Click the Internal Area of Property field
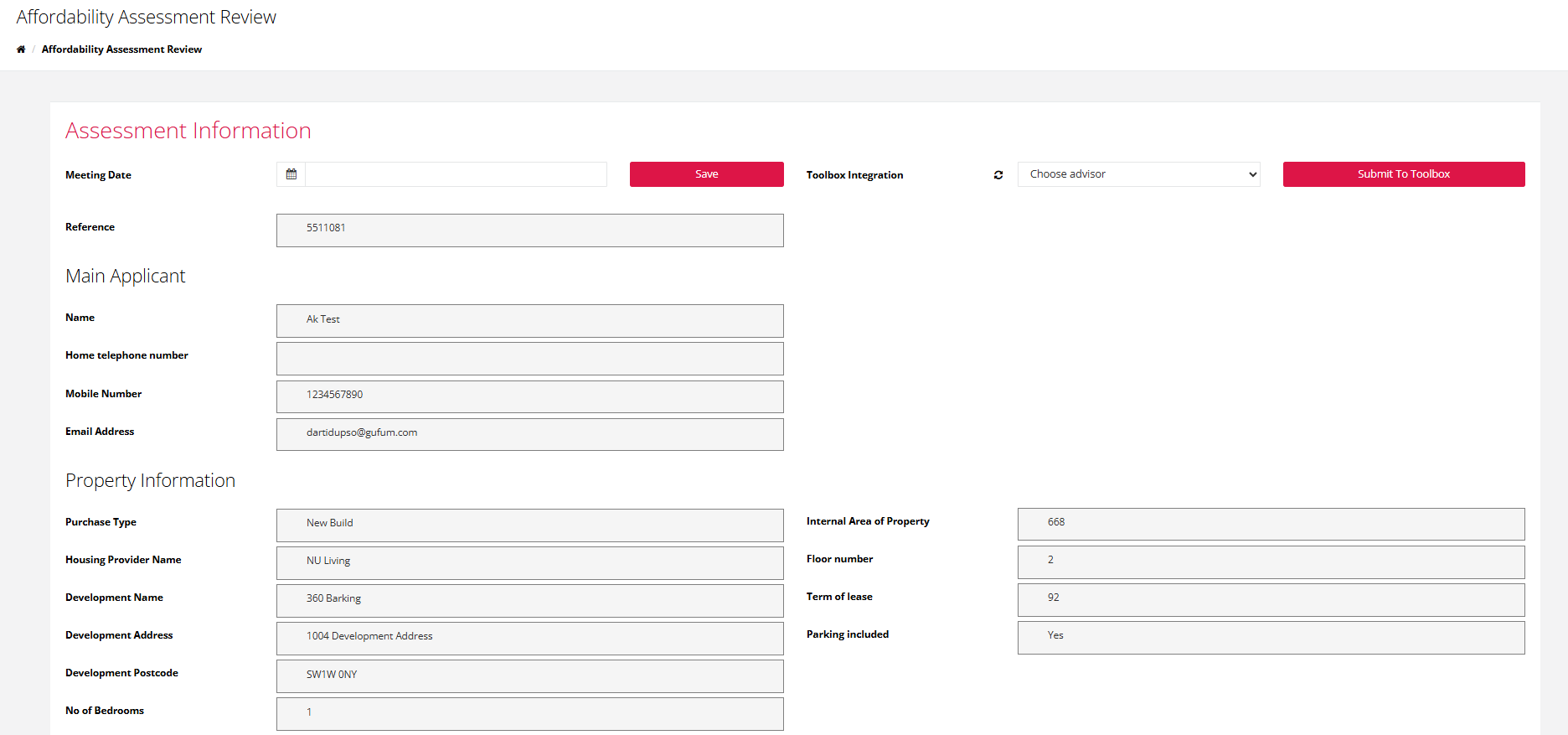 [x=1271, y=524]
